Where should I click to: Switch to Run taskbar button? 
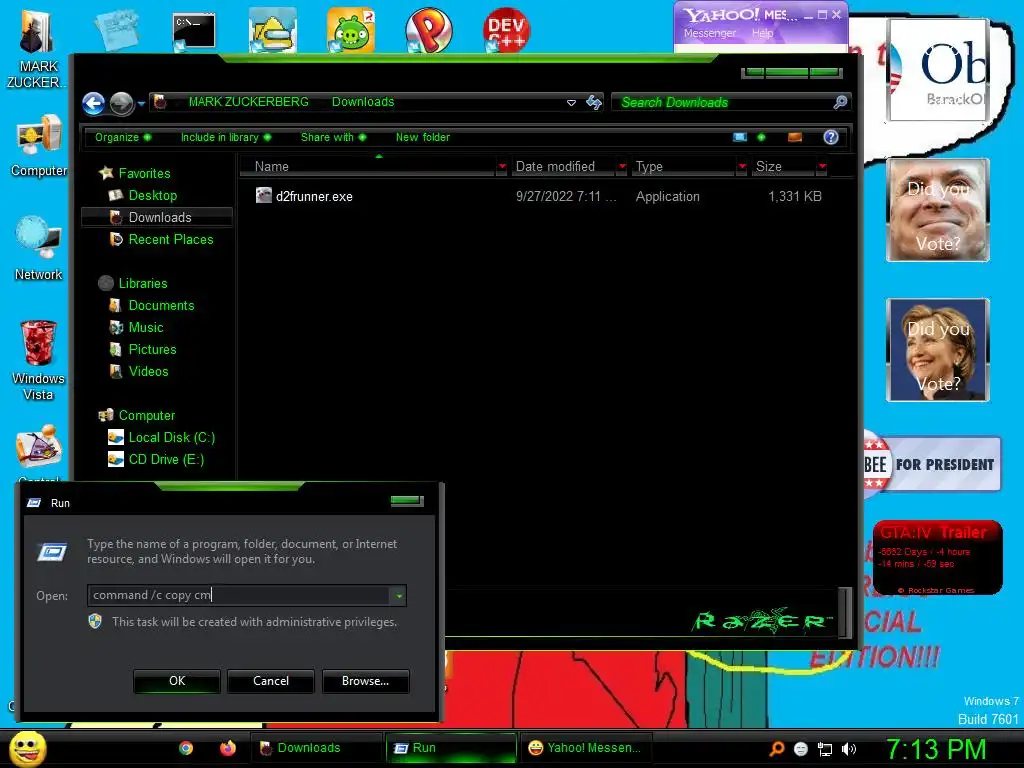click(x=451, y=748)
